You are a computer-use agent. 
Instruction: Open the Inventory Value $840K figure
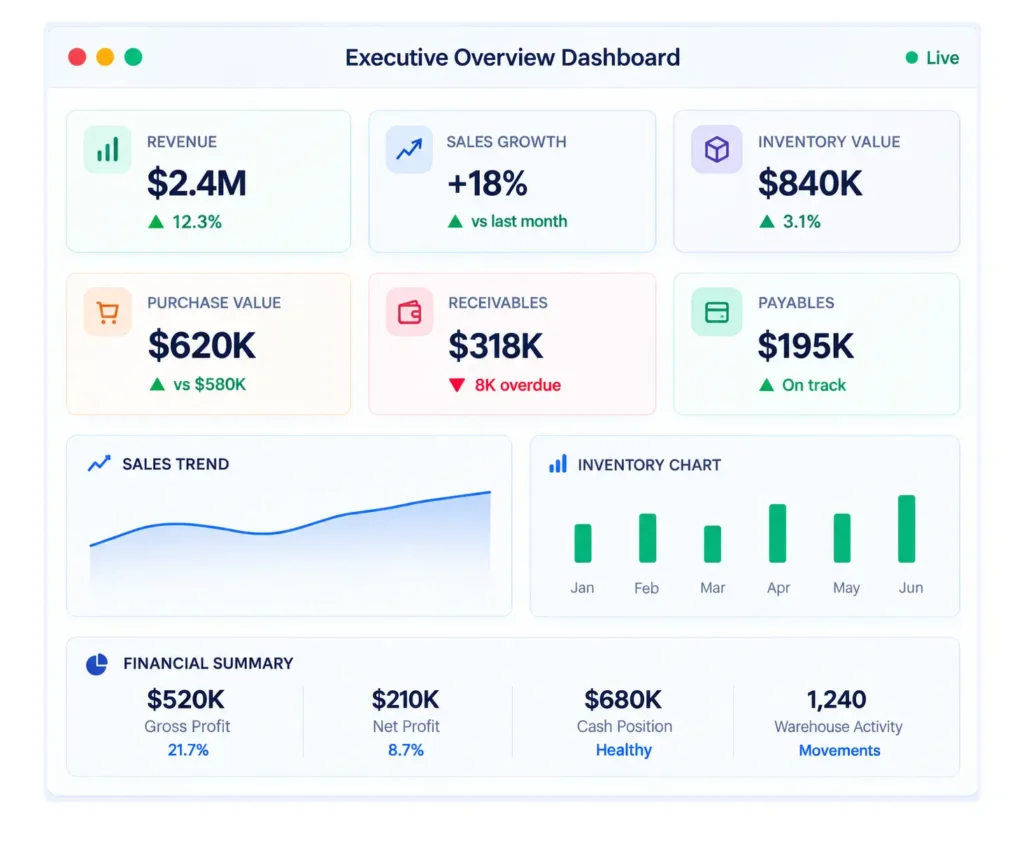(810, 183)
